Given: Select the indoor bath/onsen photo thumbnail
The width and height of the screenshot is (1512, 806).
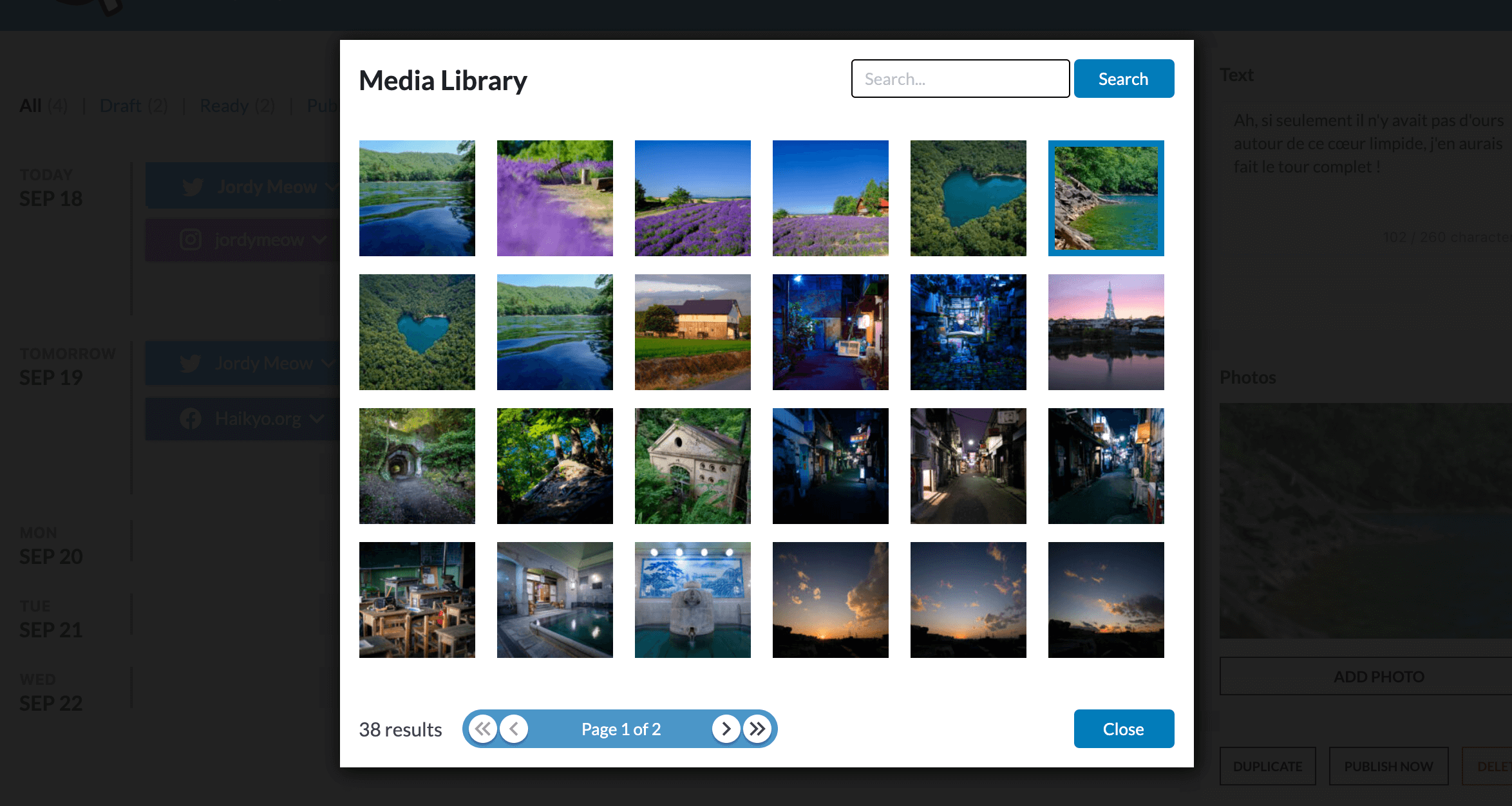Looking at the screenshot, I should tap(555, 600).
